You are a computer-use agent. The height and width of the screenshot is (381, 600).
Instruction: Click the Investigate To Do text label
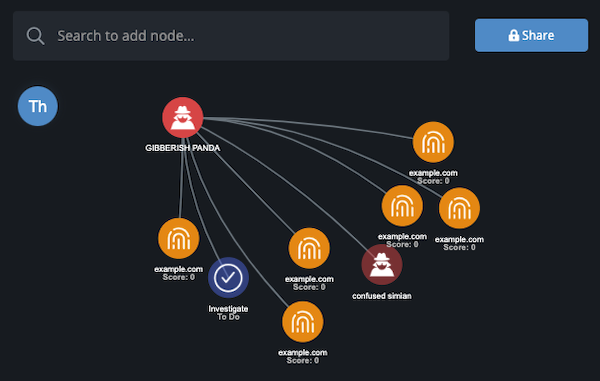pyautogui.click(x=228, y=313)
